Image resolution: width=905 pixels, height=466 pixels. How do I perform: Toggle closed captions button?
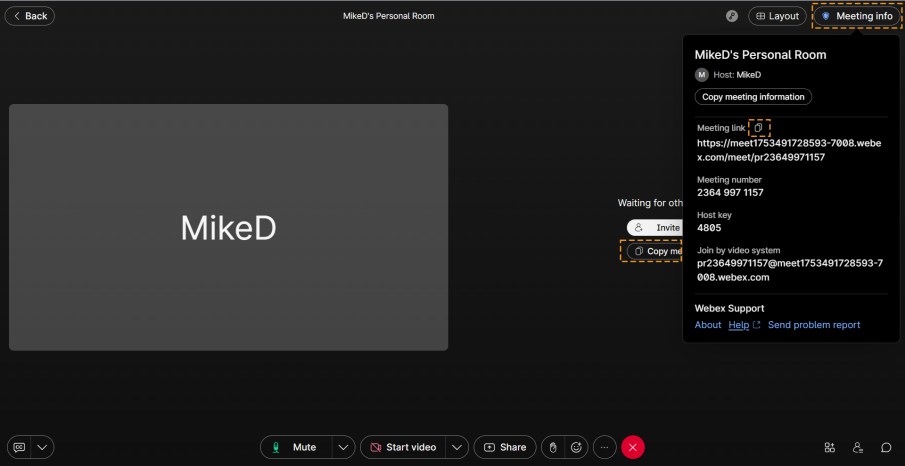(x=19, y=447)
